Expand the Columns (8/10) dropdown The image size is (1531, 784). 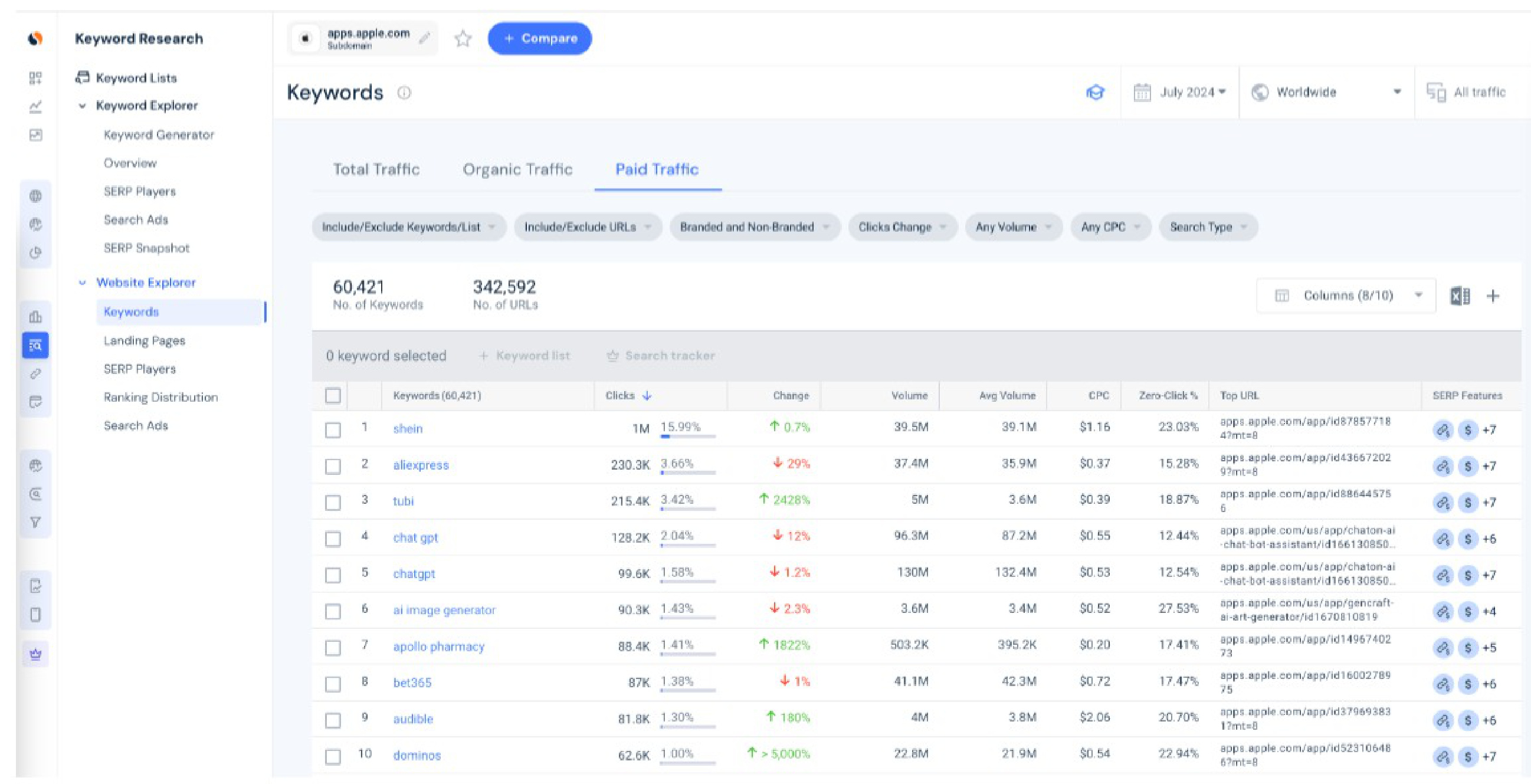click(x=1347, y=296)
